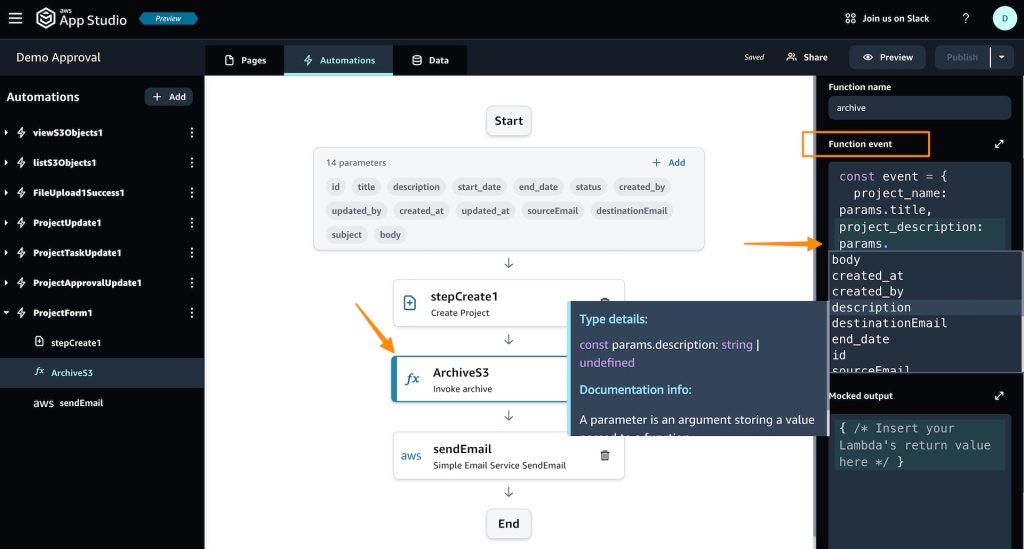Expand the Mocked output editor
Screen dimensions: 1024x549
998,396
